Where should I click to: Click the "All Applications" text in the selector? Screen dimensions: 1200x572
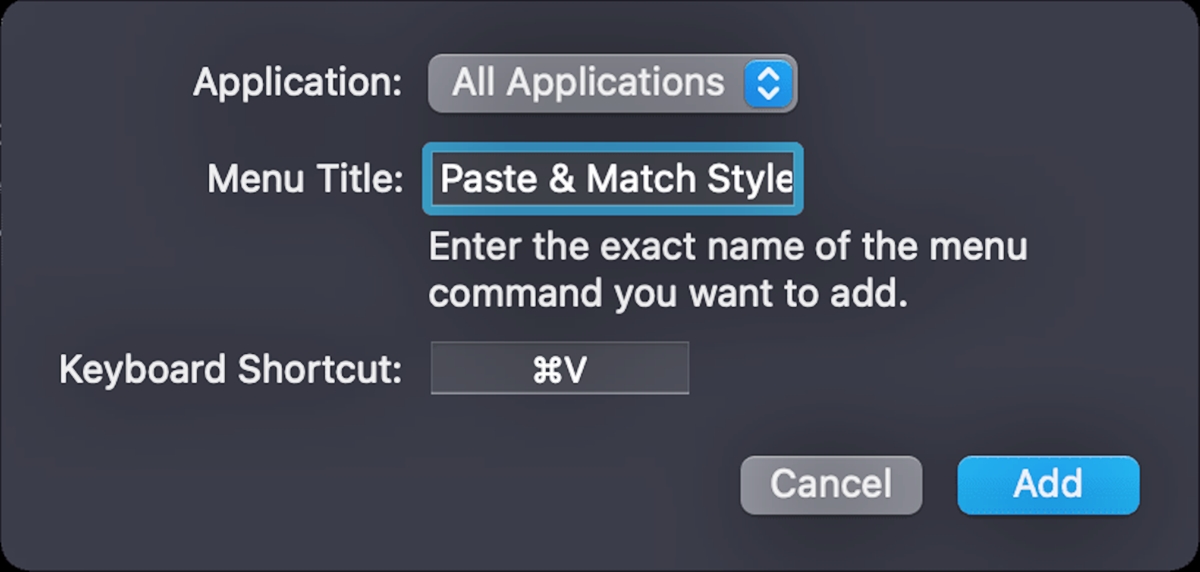[587, 83]
